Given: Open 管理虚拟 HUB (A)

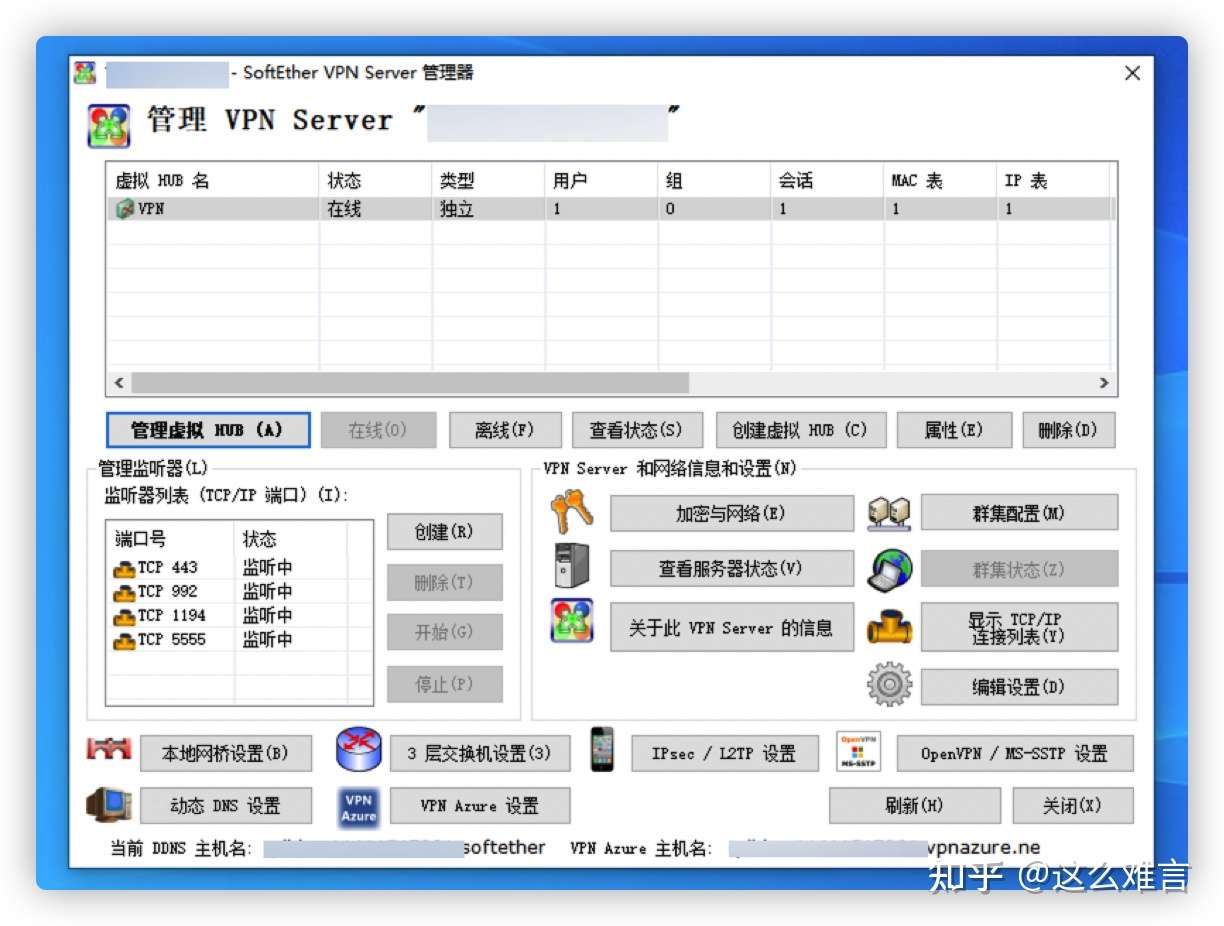Looking at the screenshot, I should point(208,431).
